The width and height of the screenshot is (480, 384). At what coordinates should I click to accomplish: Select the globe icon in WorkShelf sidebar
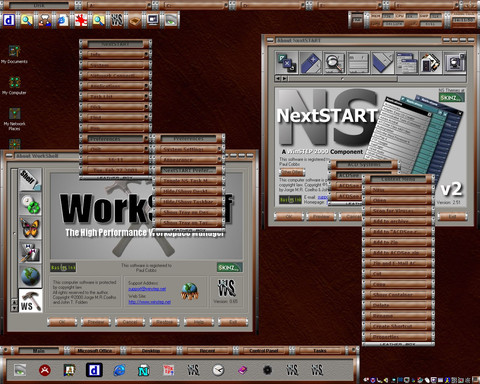point(30,276)
